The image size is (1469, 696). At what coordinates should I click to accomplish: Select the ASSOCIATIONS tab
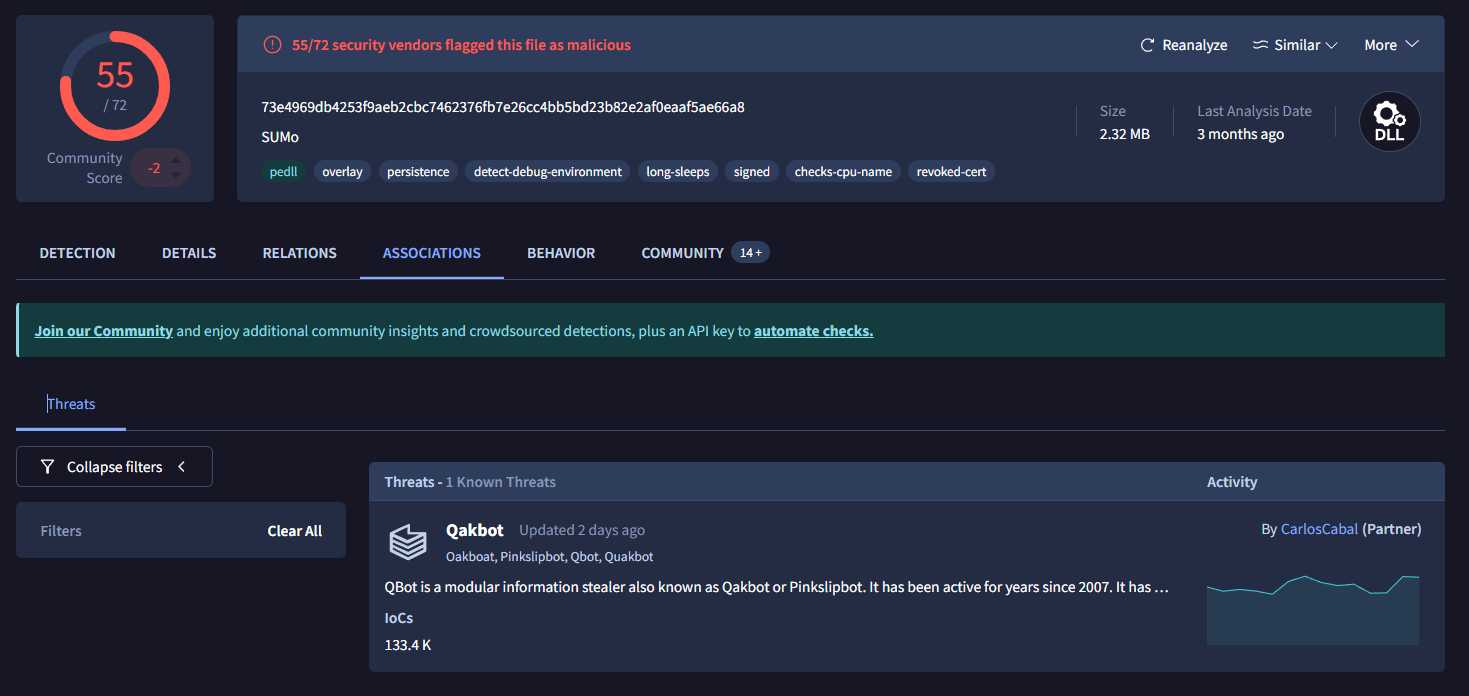pos(432,253)
